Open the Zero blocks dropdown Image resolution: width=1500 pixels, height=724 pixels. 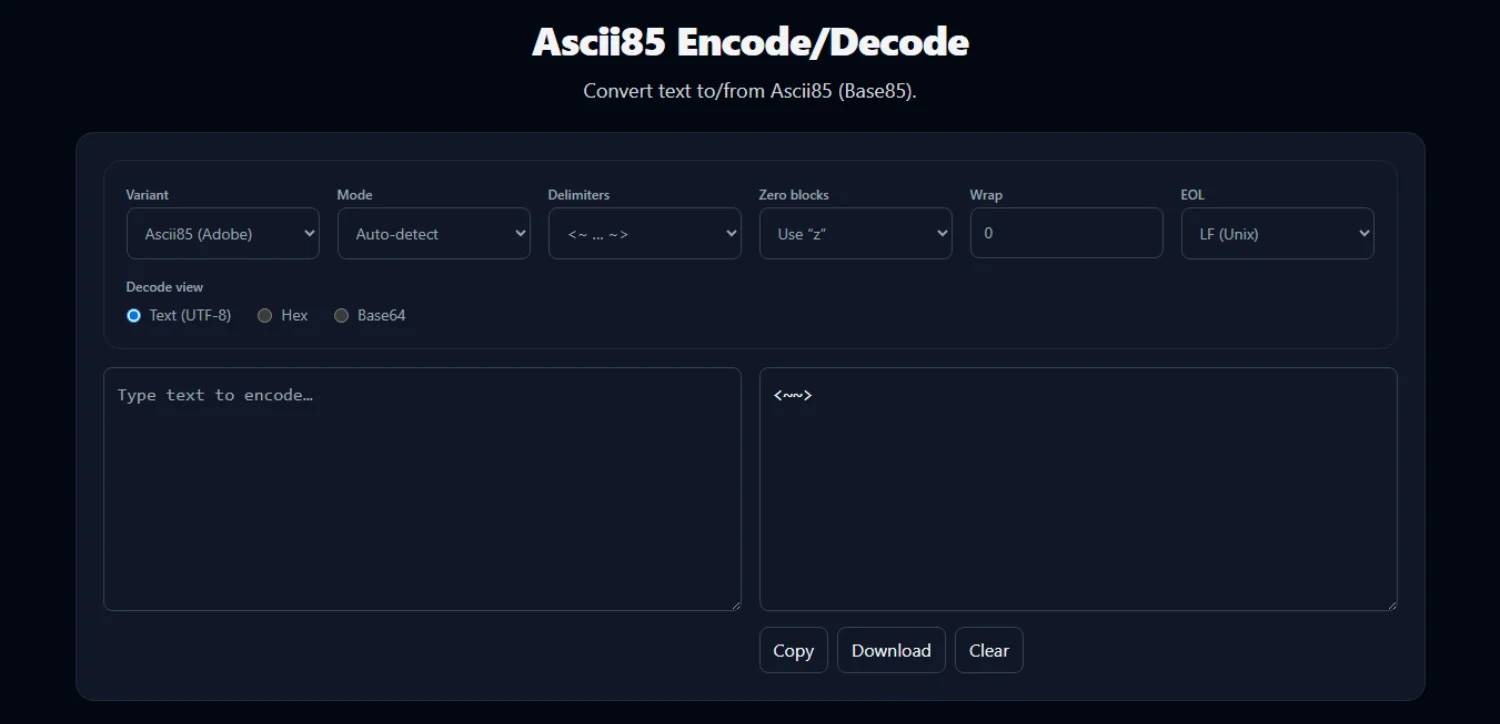[x=855, y=233]
